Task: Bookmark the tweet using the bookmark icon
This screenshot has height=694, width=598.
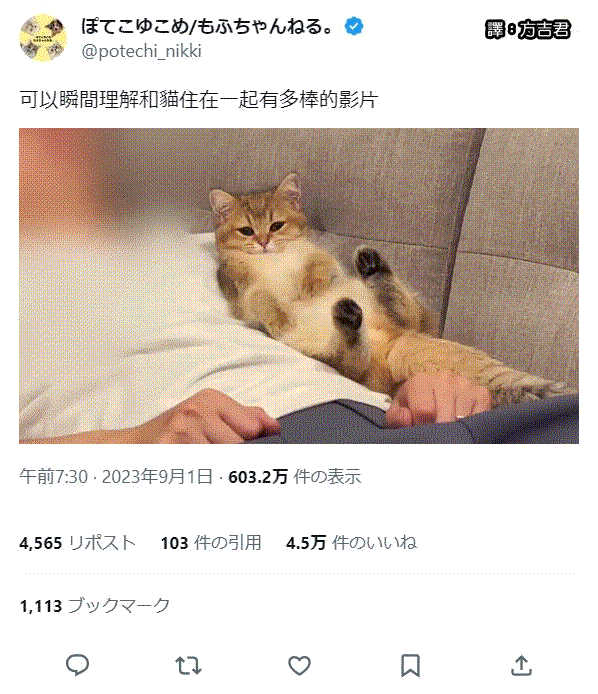Action: point(410,665)
